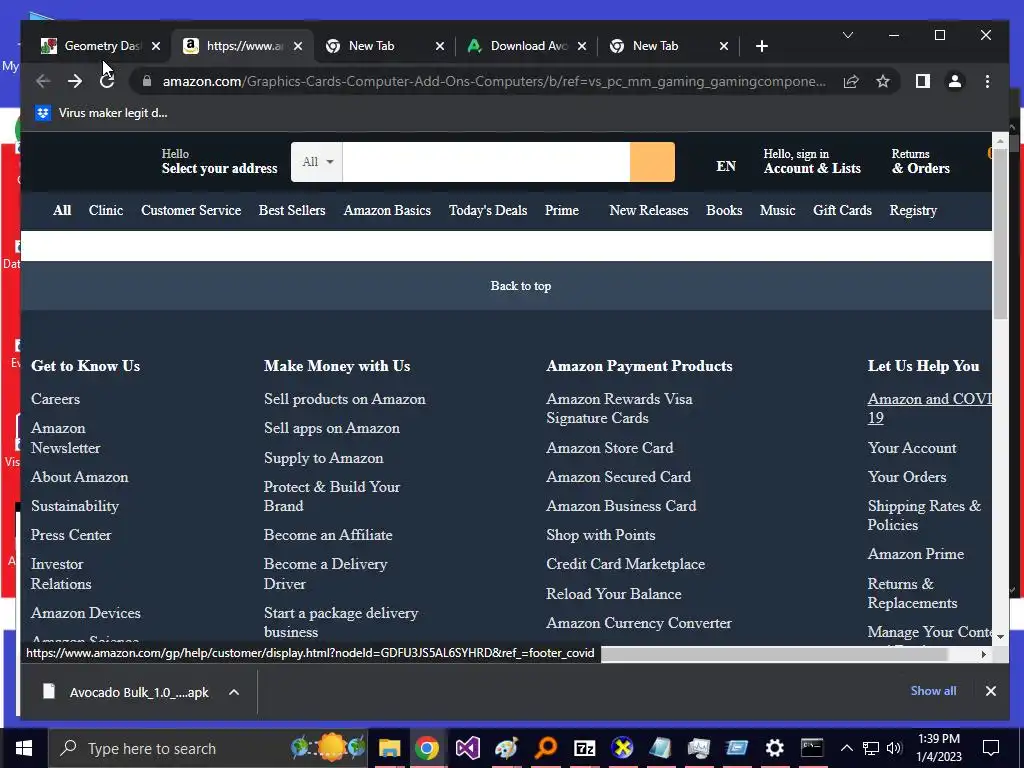Viewport: 1024px width, 768px height.
Task: Open Prime nav item
Action: click(562, 210)
